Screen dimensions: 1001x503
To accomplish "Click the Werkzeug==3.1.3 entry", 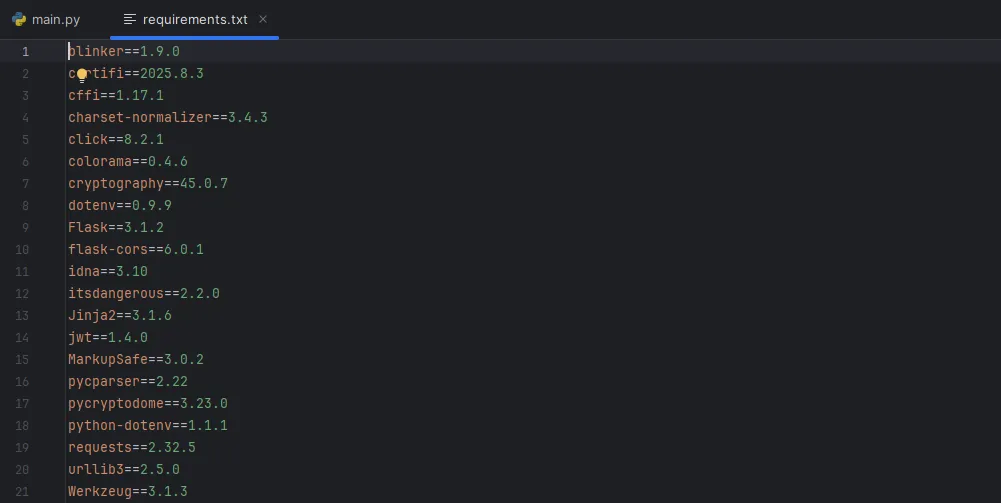I will 127,492.
